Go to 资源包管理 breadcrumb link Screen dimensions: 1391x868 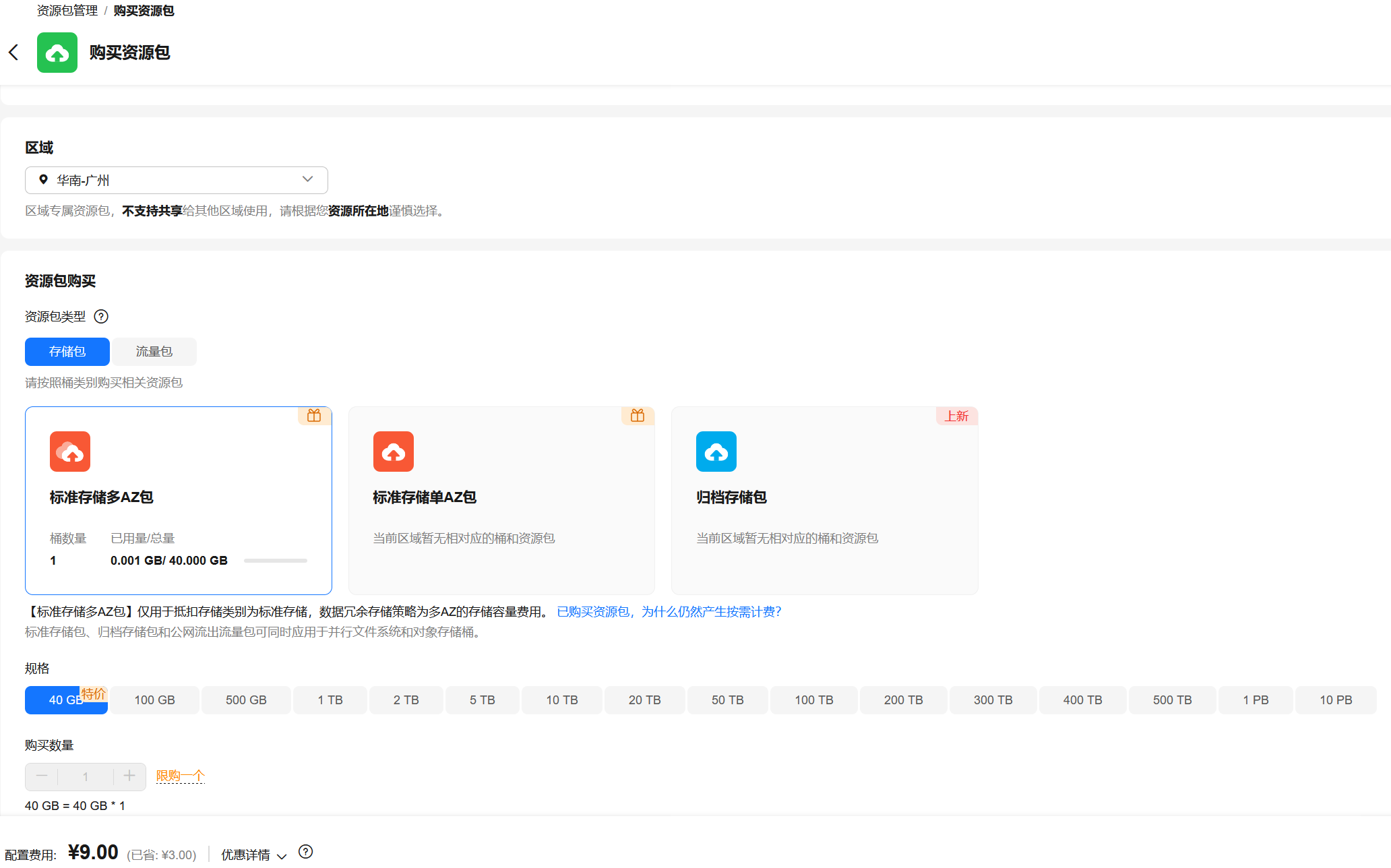click(67, 11)
